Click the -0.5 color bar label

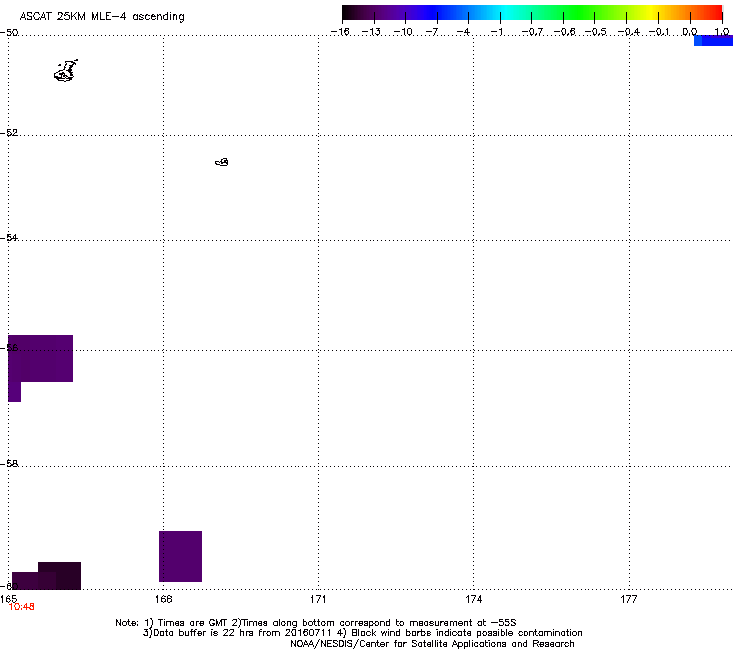596,32
